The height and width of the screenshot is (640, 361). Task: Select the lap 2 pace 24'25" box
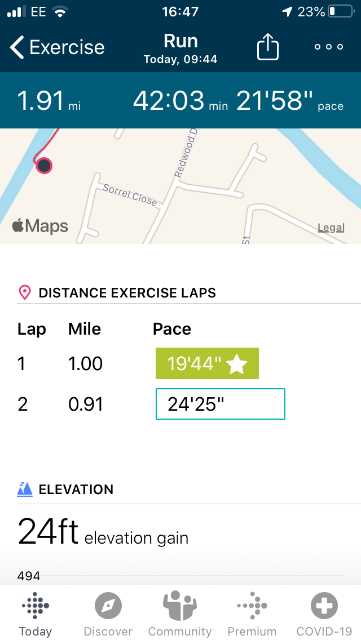221,404
